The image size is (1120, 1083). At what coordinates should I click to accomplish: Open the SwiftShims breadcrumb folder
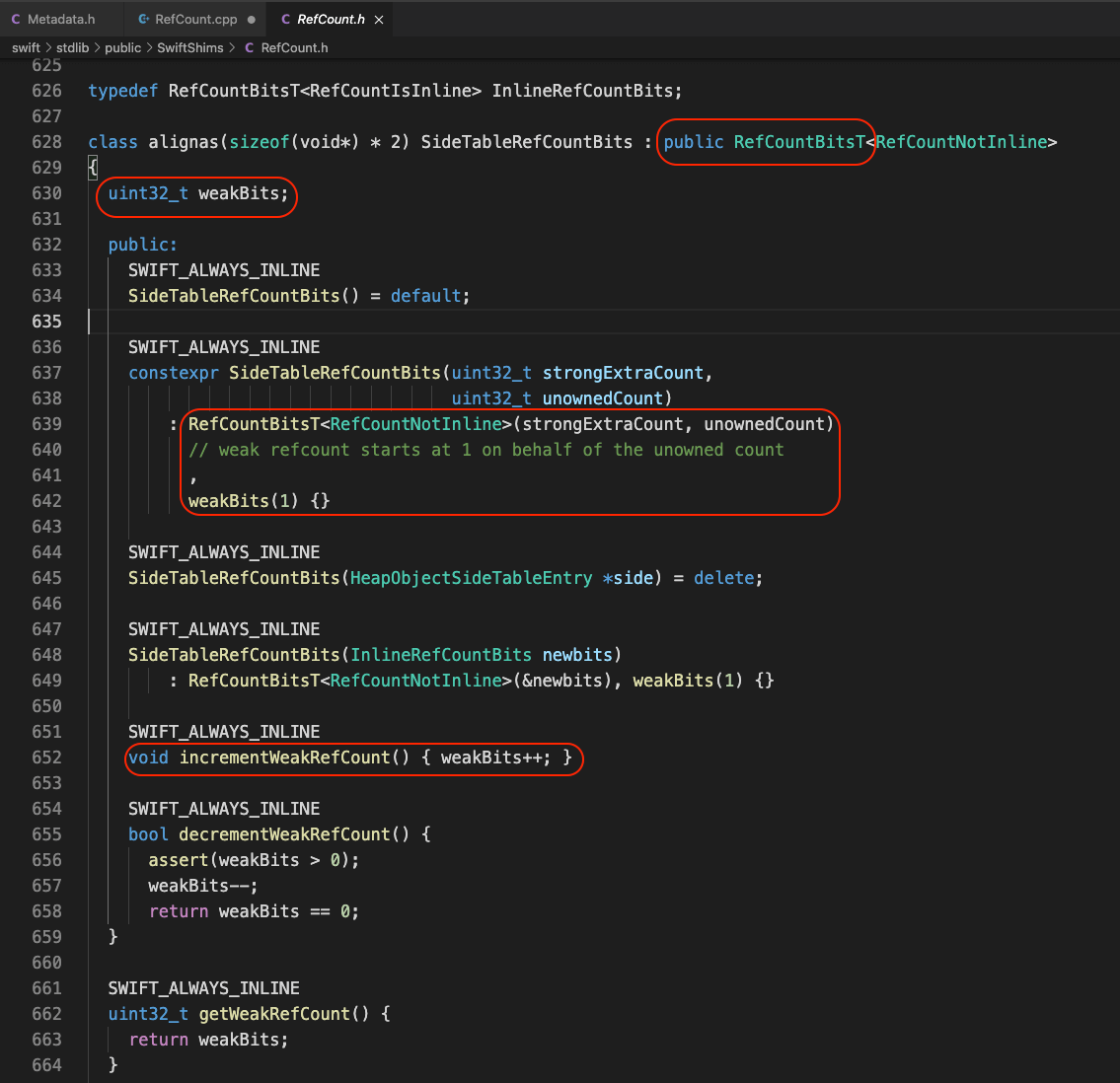coord(190,47)
